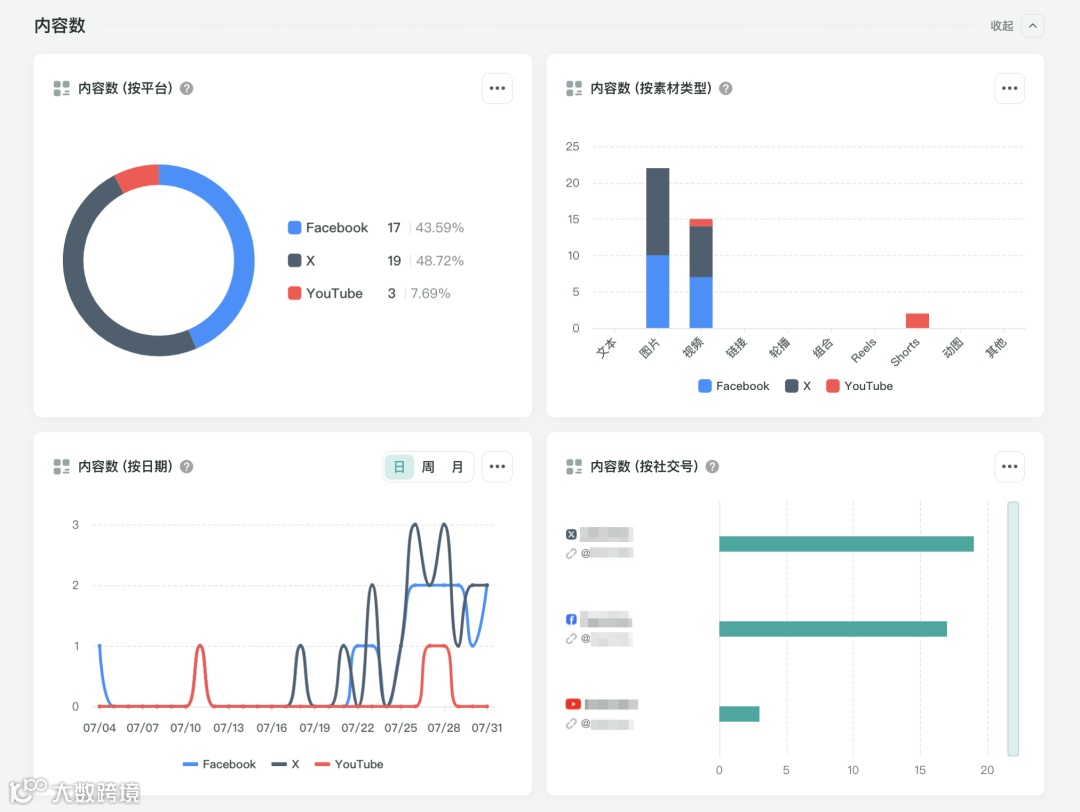Click the red YouTube segment of donut

tap(138, 176)
